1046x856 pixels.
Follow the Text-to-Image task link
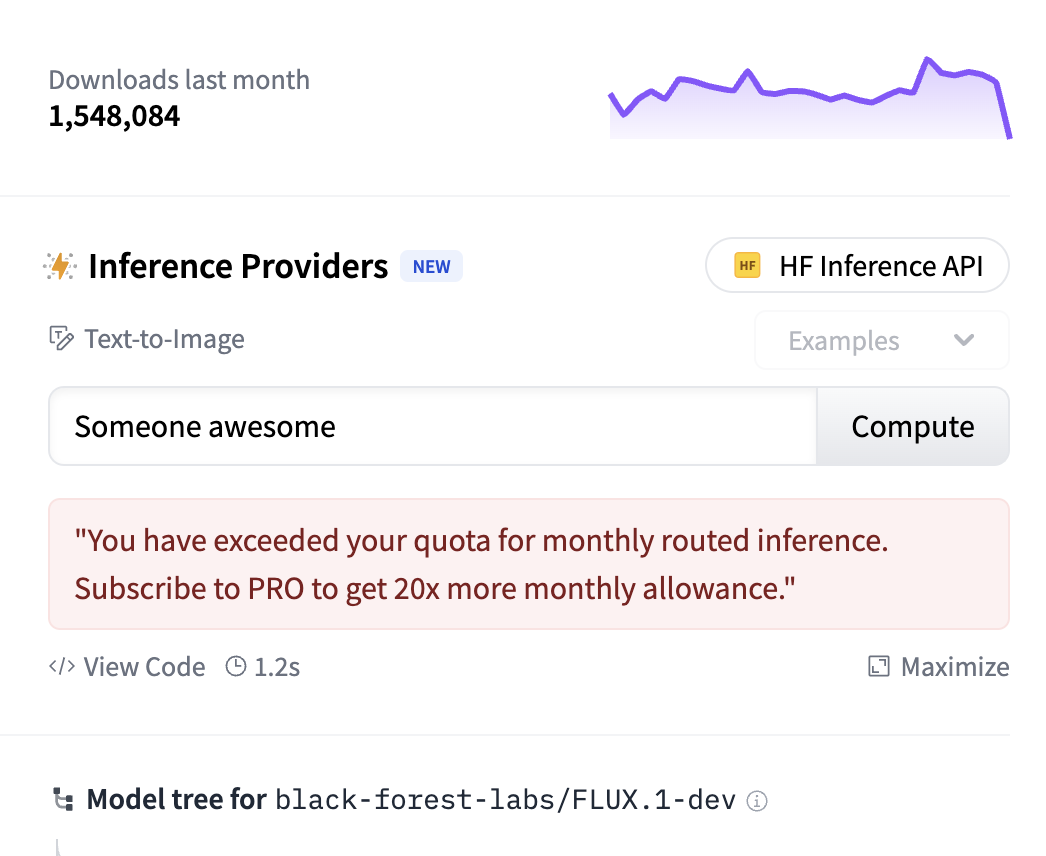(164, 339)
